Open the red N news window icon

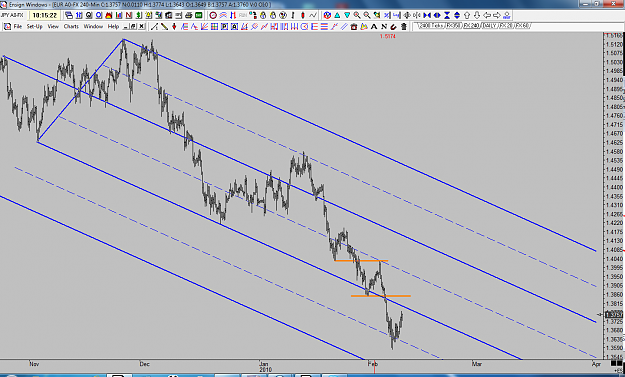point(129,15)
